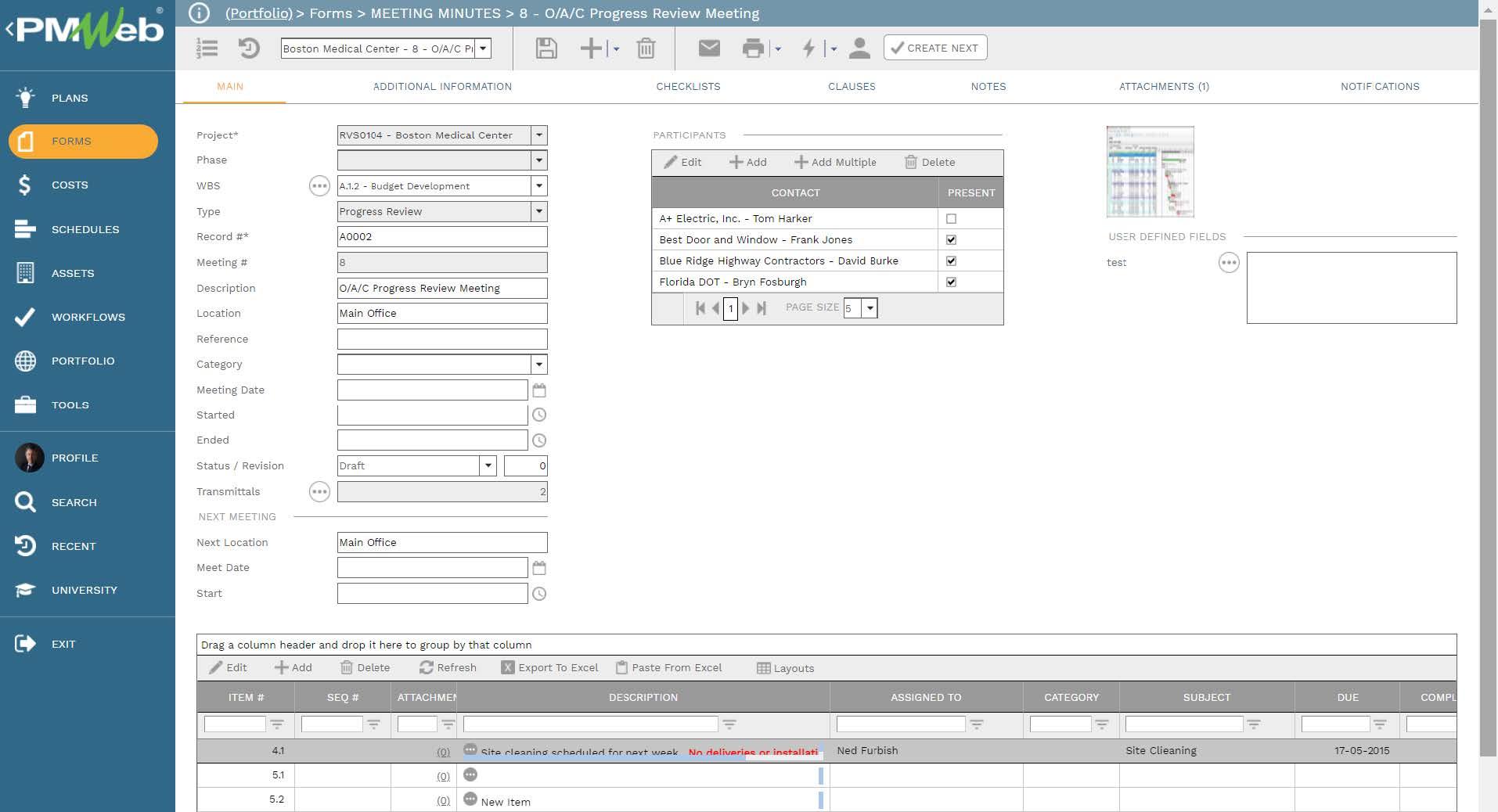Image resolution: width=1498 pixels, height=812 pixels.
Task: Expand the Category dropdown
Action: point(538,365)
